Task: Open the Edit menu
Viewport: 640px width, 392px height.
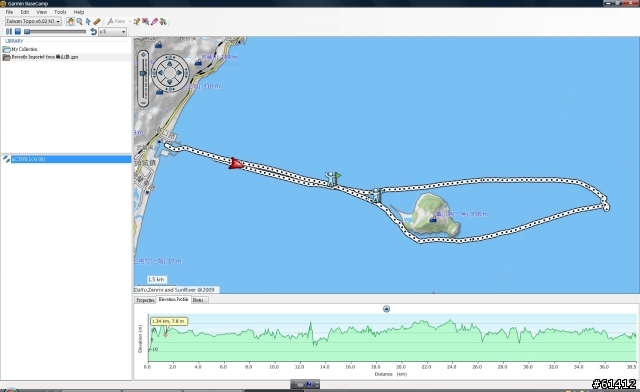Action: pyautogui.click(x=25, y=12)
